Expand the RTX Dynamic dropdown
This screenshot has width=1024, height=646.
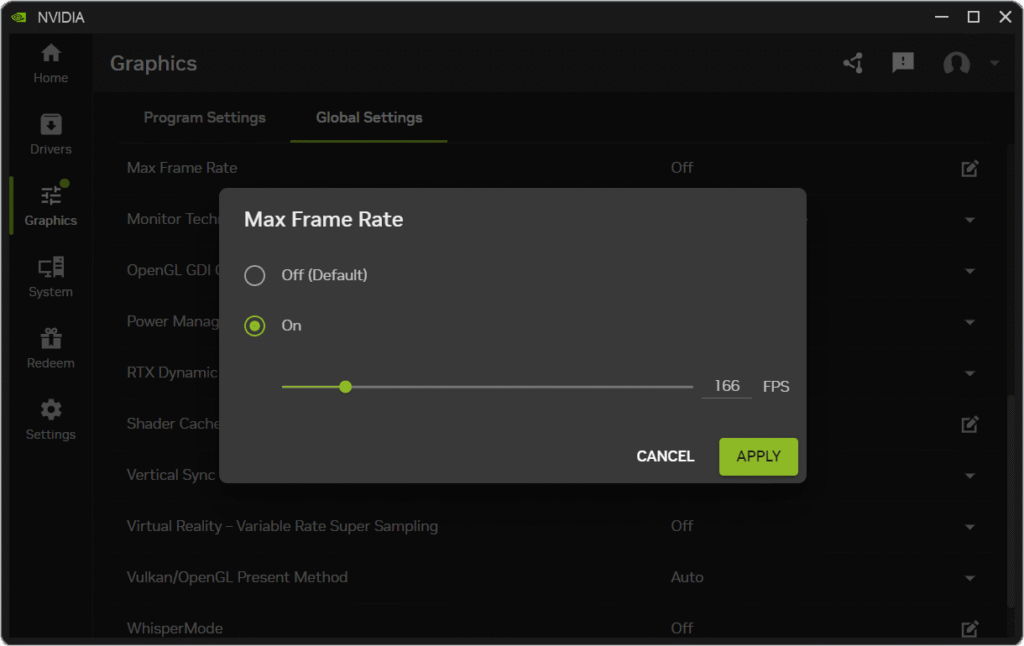970,373
